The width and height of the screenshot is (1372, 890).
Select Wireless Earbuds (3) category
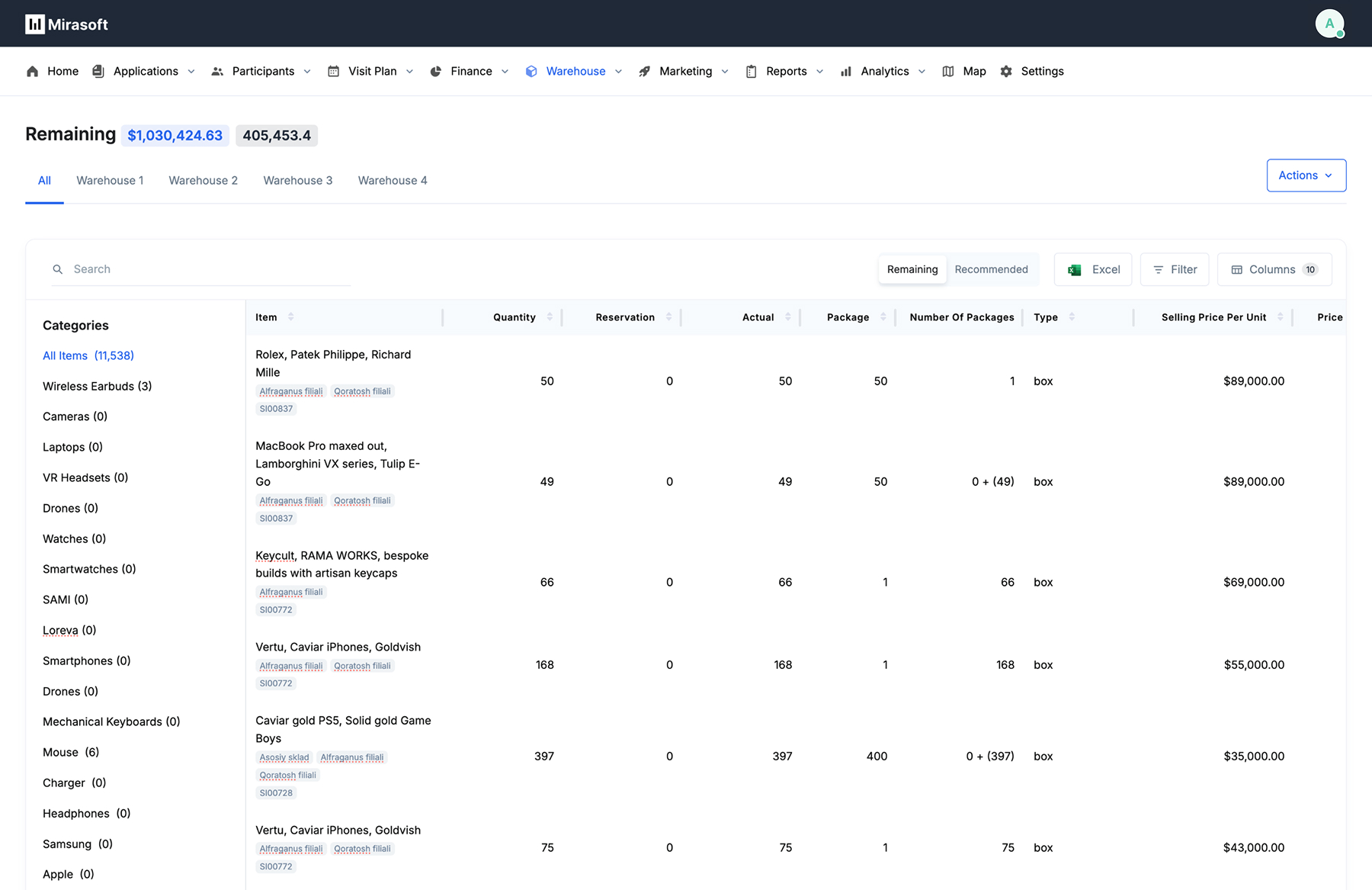tap(97, 386)
